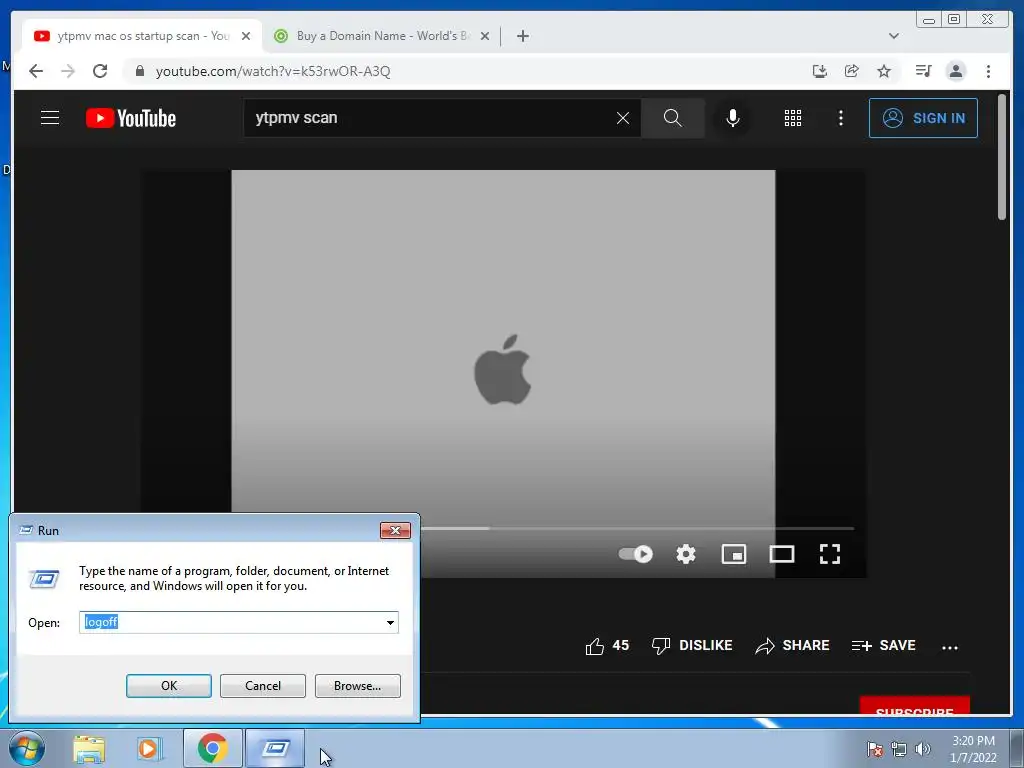
Task: Open taskbar clock 3:20 PM
Action: 973,749
